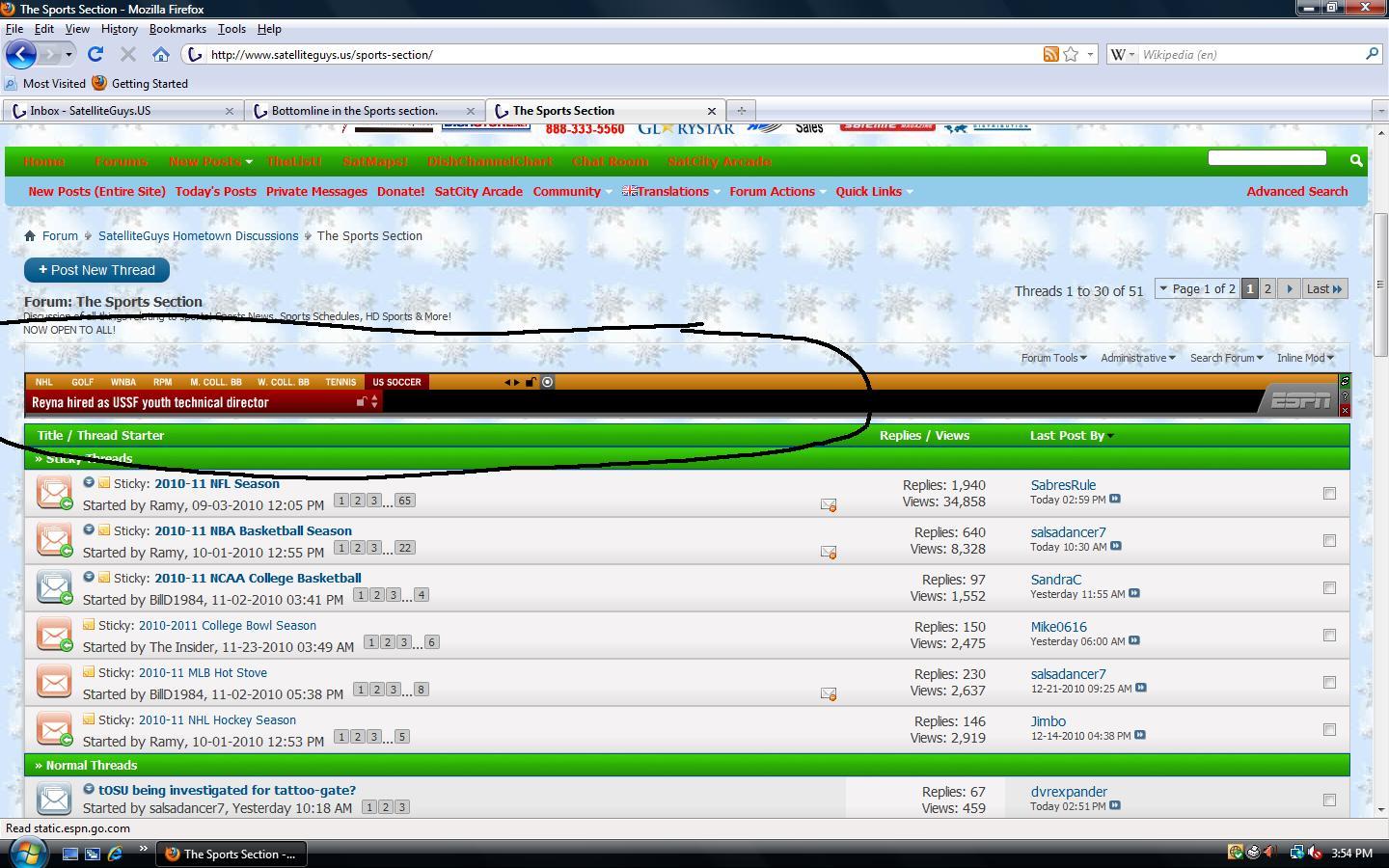1389x868 pixels.
Task: Select the NHL ticker tab
Action: pos(43,382)
